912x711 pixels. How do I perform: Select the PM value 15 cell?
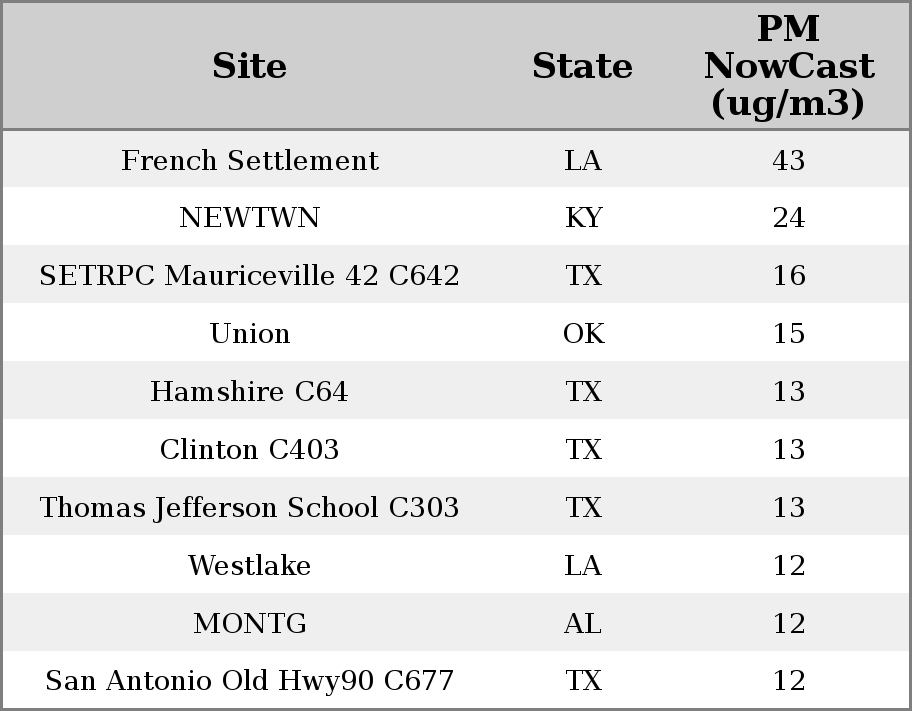point(789,333)
